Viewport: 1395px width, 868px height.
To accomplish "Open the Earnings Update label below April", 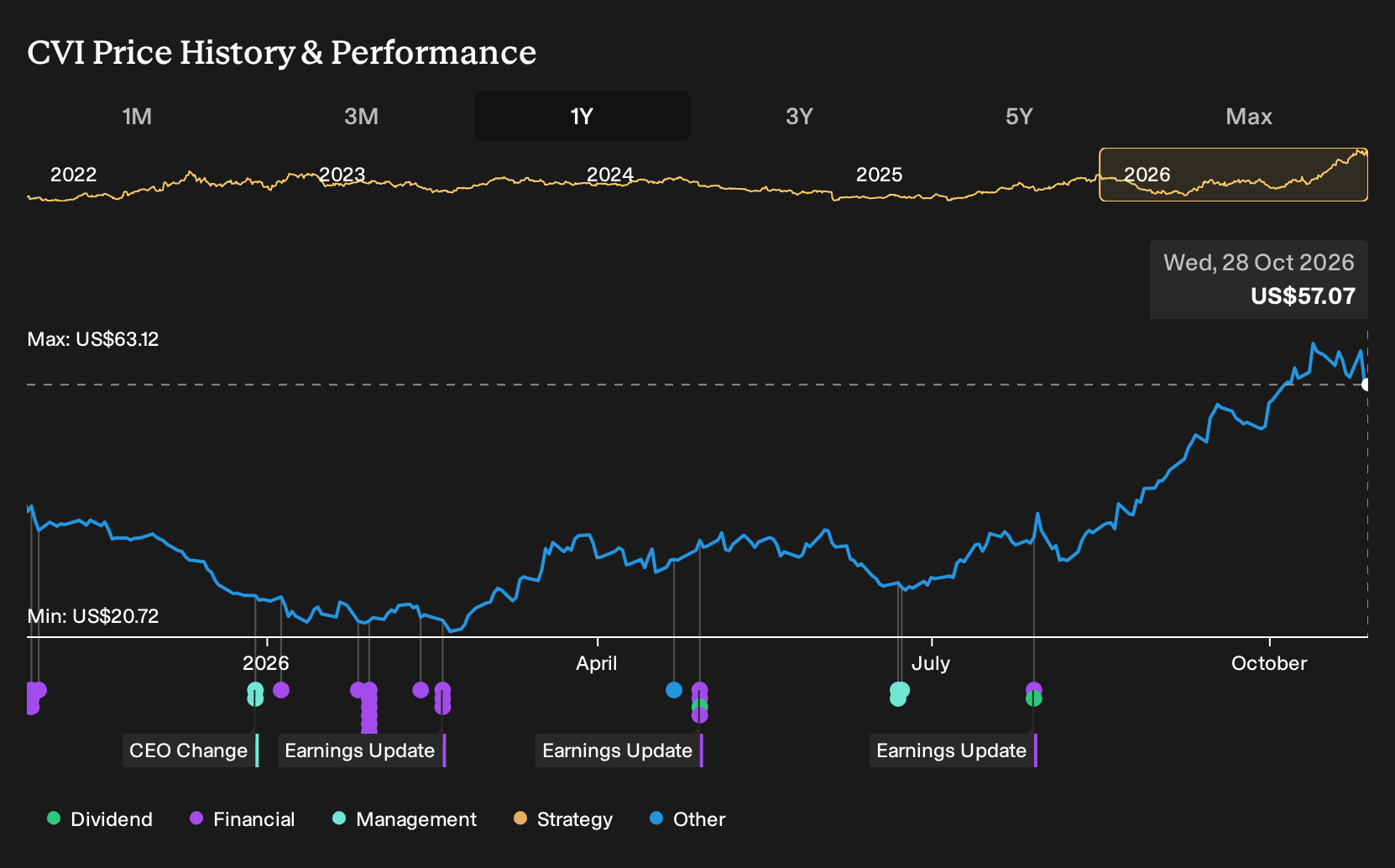I will 619,750.
